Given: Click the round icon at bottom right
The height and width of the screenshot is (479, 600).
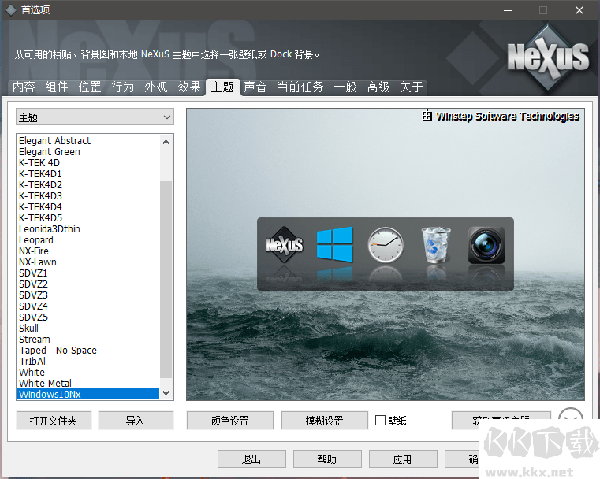Looking at the screenshot, I should pos(570,420).
